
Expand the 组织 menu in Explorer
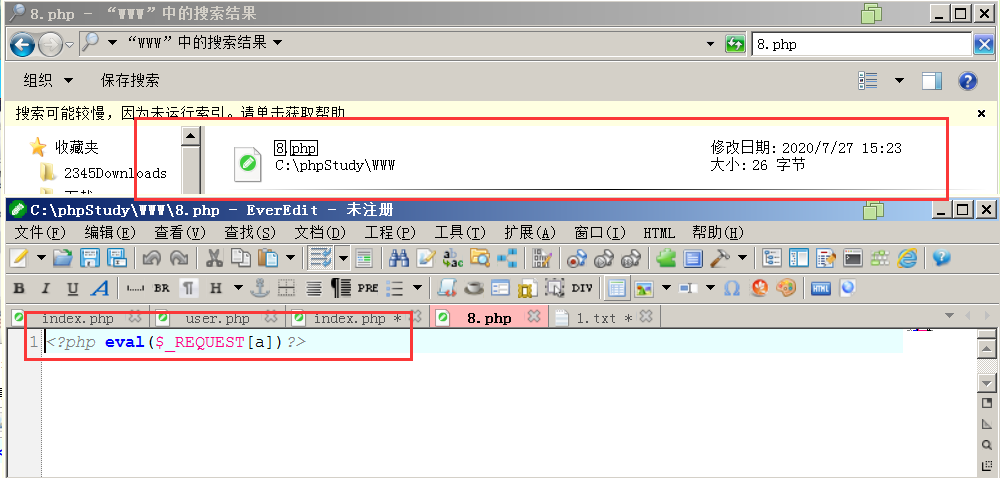point(48,80)
